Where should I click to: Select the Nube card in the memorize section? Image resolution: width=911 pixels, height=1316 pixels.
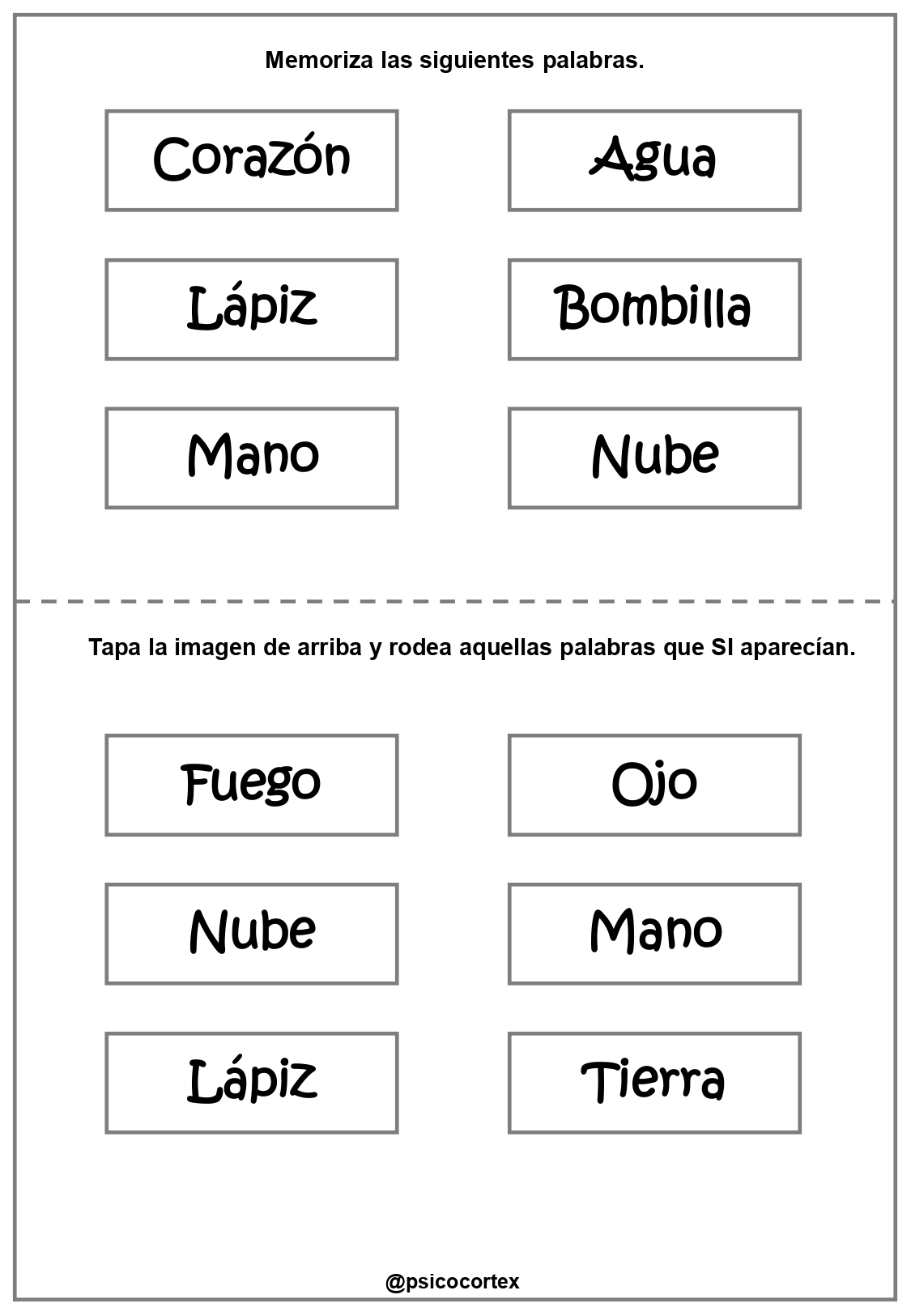[x=654, y=458]
